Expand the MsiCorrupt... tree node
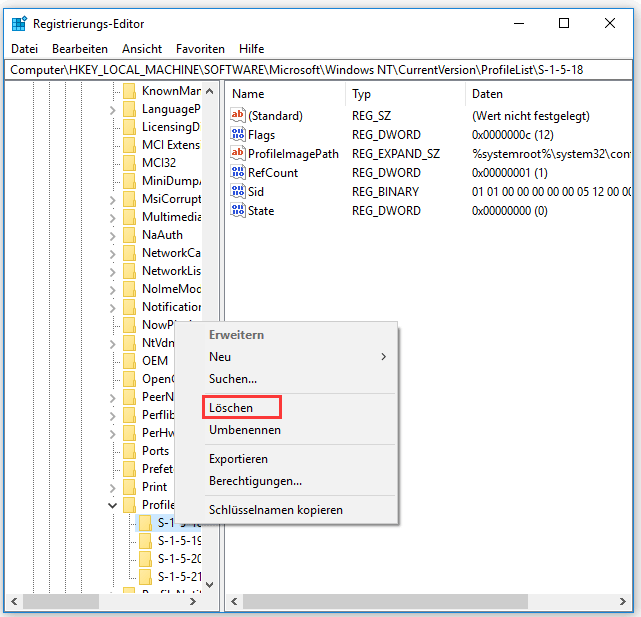This screenshot has width=641, height=617. click(x=112, y=200)
